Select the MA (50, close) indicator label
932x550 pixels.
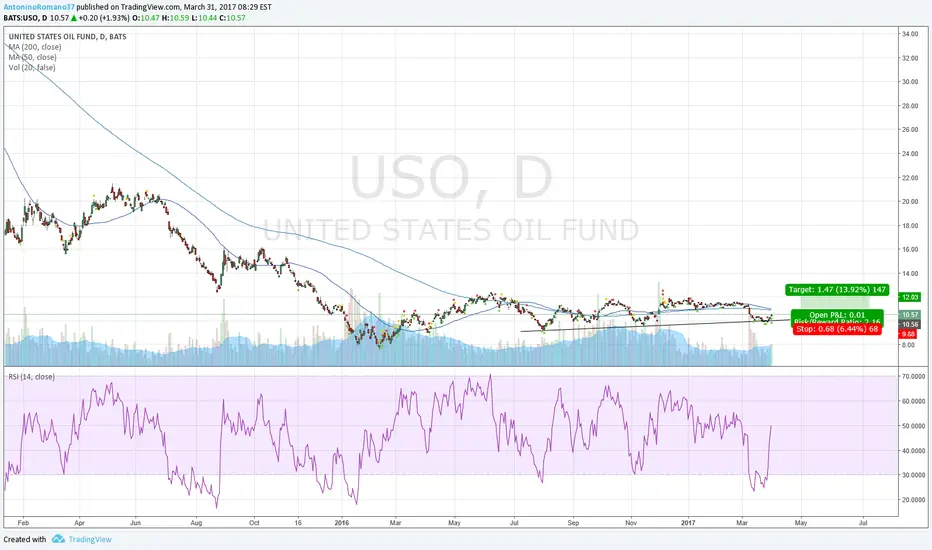click(33, 57)
